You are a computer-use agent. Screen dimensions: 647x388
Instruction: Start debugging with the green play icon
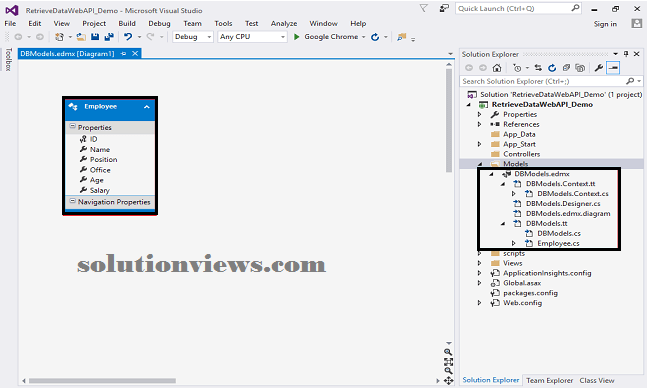coord(296,37)
